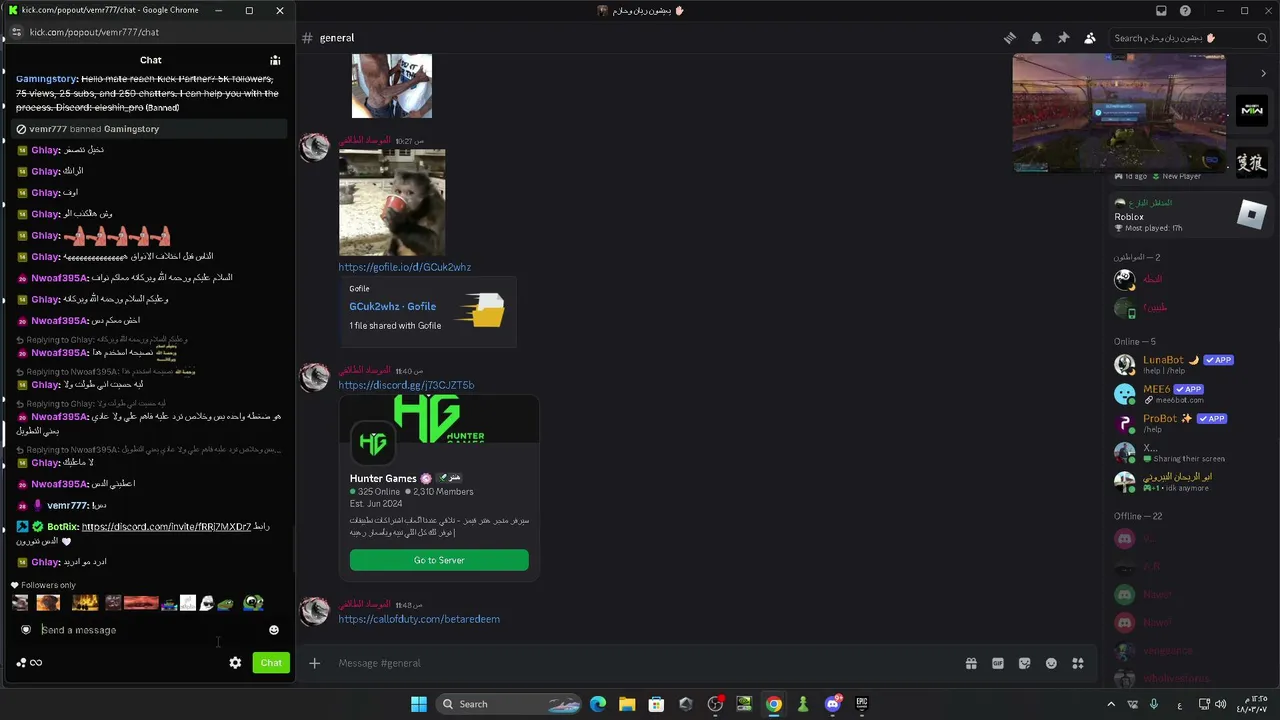1280x720 pixels.
Task: Open the sticker picker in Discord
Action: [1024, 663]
